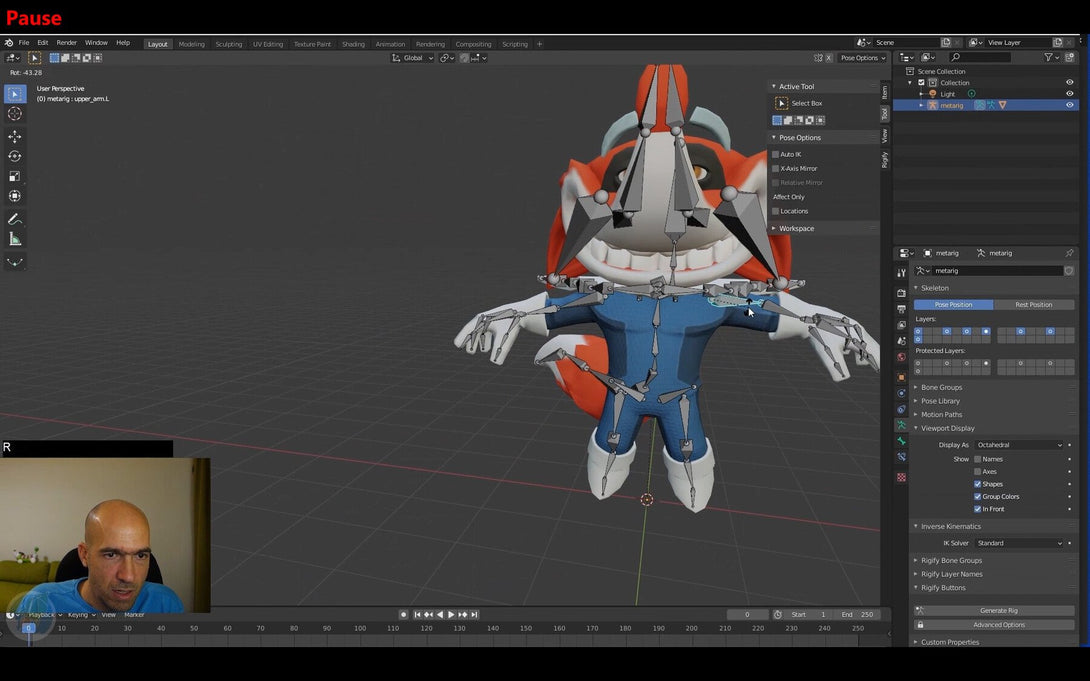Viewport: 1090px width, 681px height.
Task: Open the File menu
Action: click(x=24, y=43)
